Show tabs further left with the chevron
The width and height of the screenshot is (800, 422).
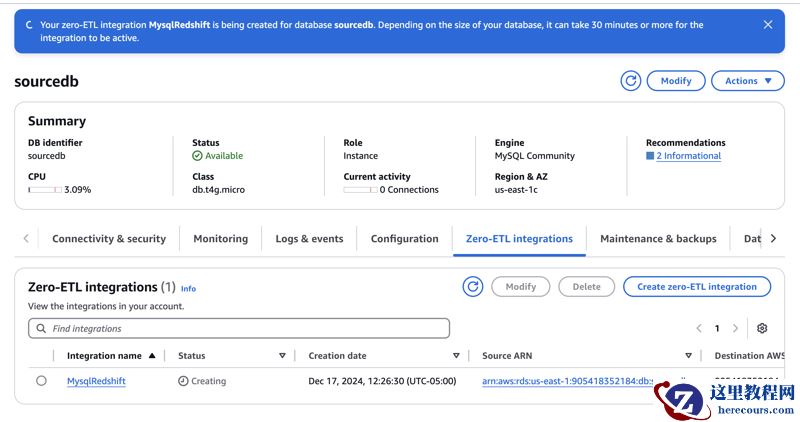(x=26, y=238)
